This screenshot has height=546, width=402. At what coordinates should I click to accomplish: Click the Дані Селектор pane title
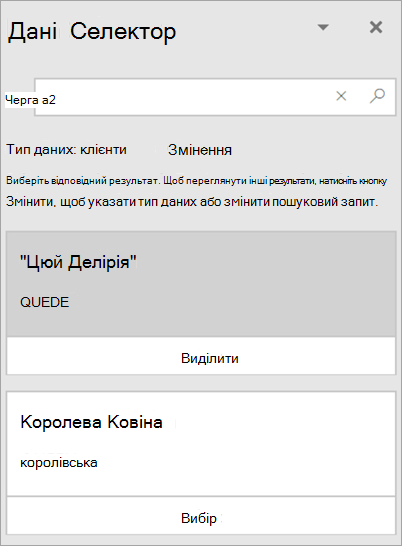coord(92,31)
